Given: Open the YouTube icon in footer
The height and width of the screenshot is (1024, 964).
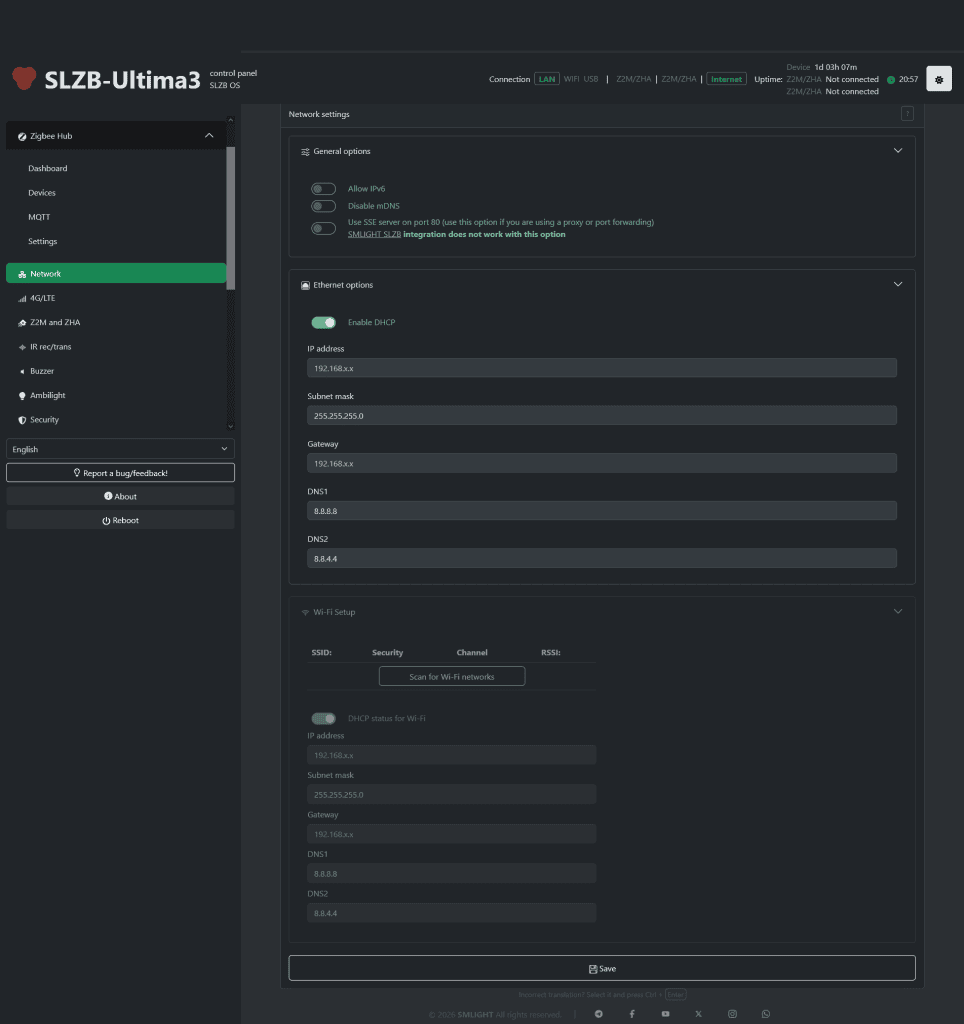Looking at the screenshot, I should (665, 1014).
